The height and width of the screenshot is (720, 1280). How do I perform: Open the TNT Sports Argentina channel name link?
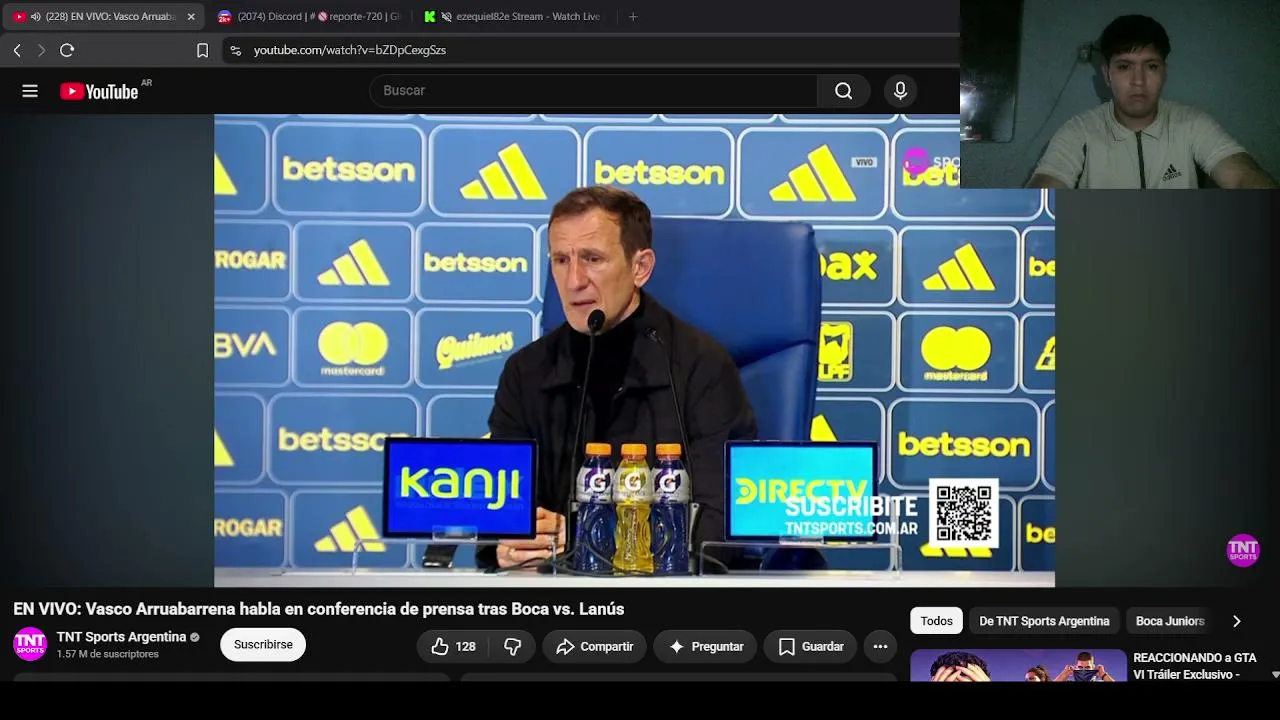pos(122,637)
